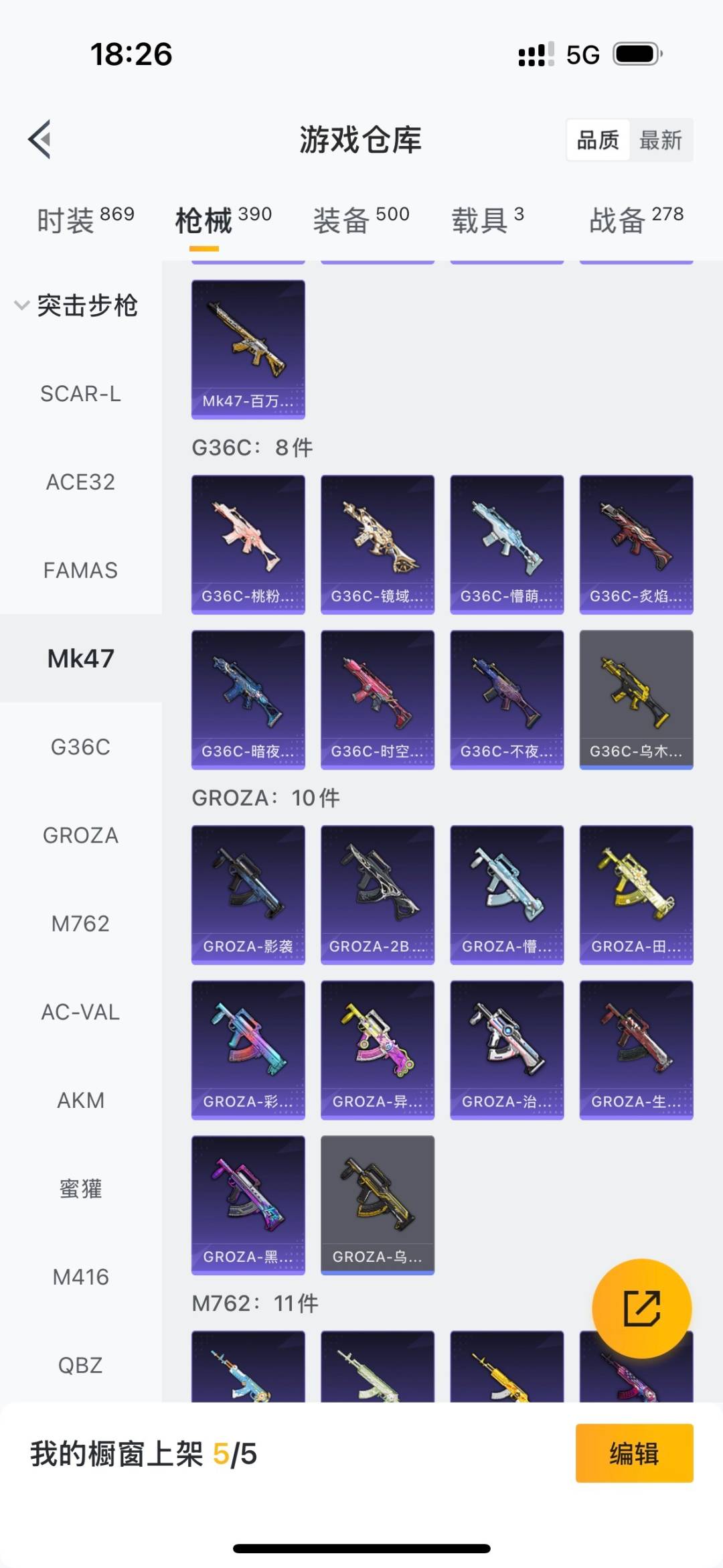Collapse the 突击步枪 category chevron
Screen dimensions: 723x1568
[x=21, y=305]
